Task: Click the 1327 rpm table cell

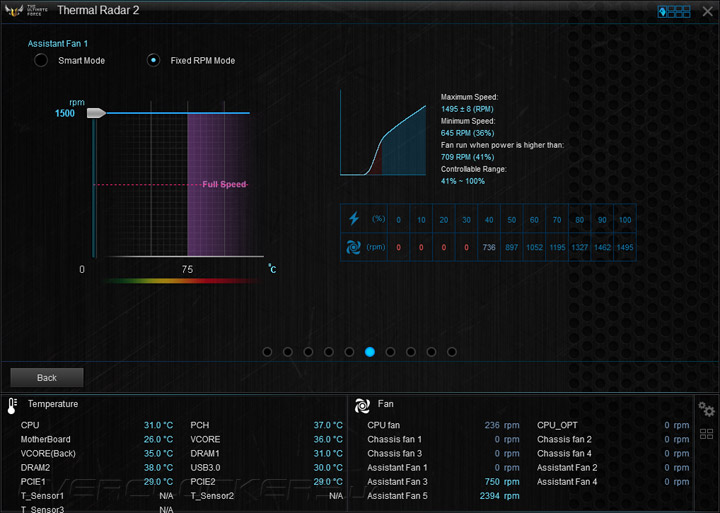Action: click(x=579, y=247)
